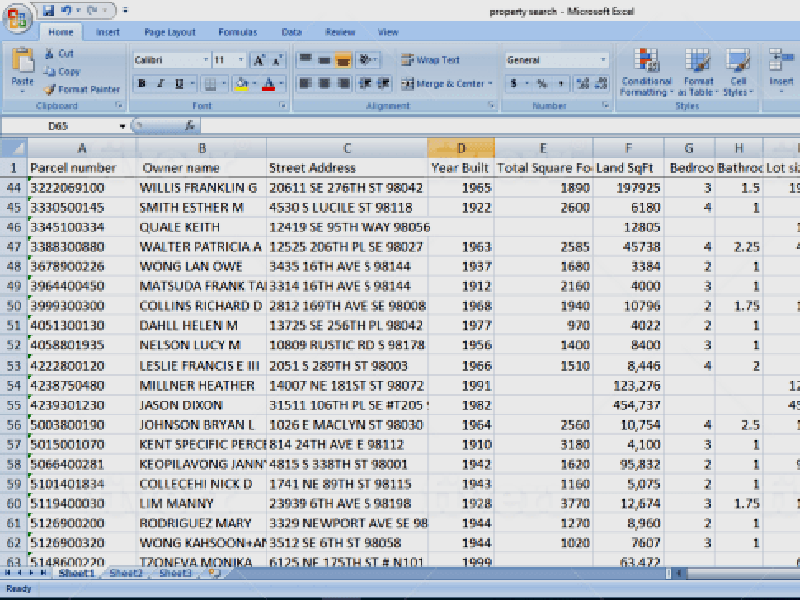Image resolution: width=800 pixels, height=600 pixels.
Task: Toggle italic formatting
Action: (x=159, y=83)
